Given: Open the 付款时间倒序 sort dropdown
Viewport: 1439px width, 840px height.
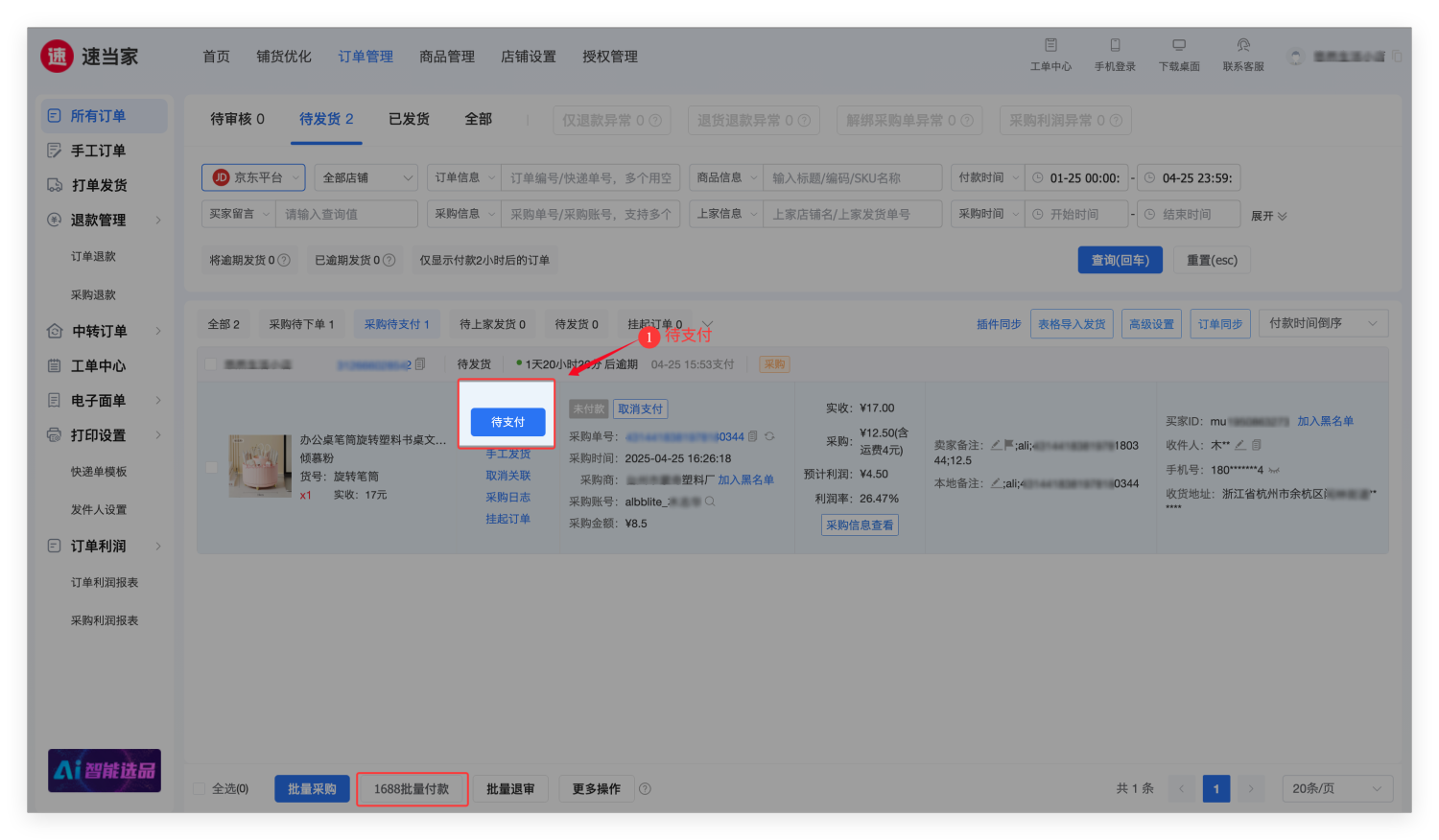Looking at the screenshot, I should click(x=1322, y=323).
